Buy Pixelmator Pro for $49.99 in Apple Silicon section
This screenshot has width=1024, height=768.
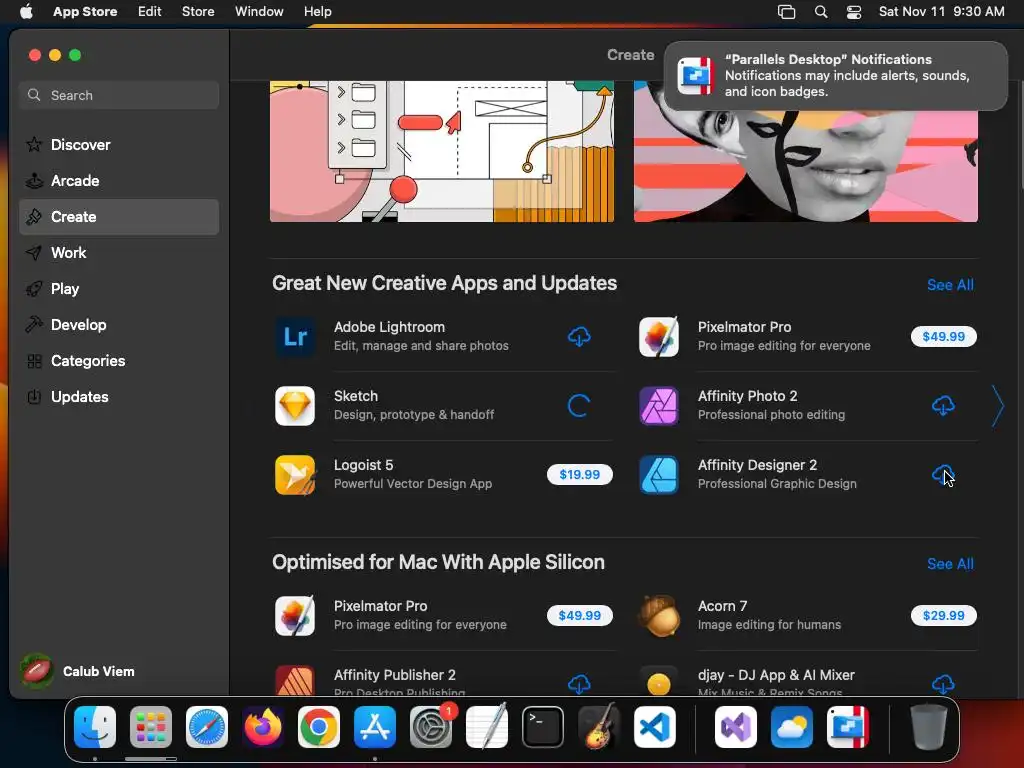[579, 616]
